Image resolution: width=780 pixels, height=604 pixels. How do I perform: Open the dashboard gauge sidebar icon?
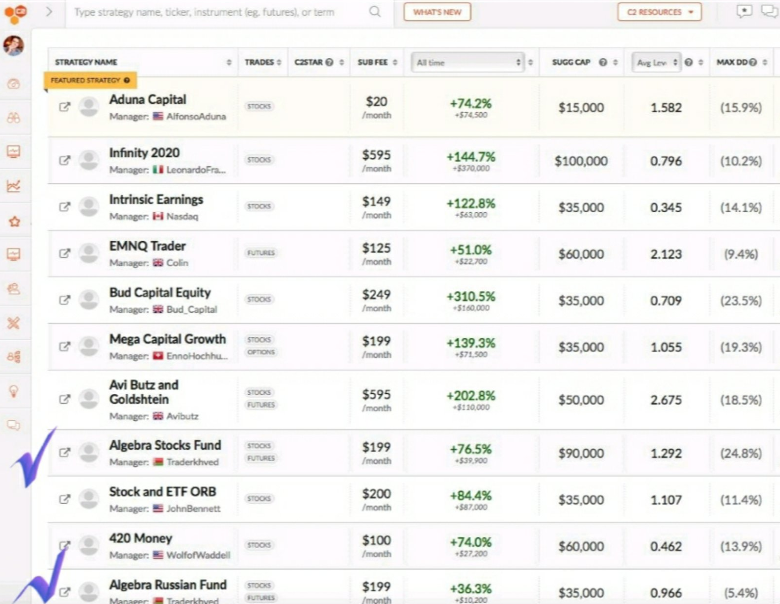click(x=14, y=84)
